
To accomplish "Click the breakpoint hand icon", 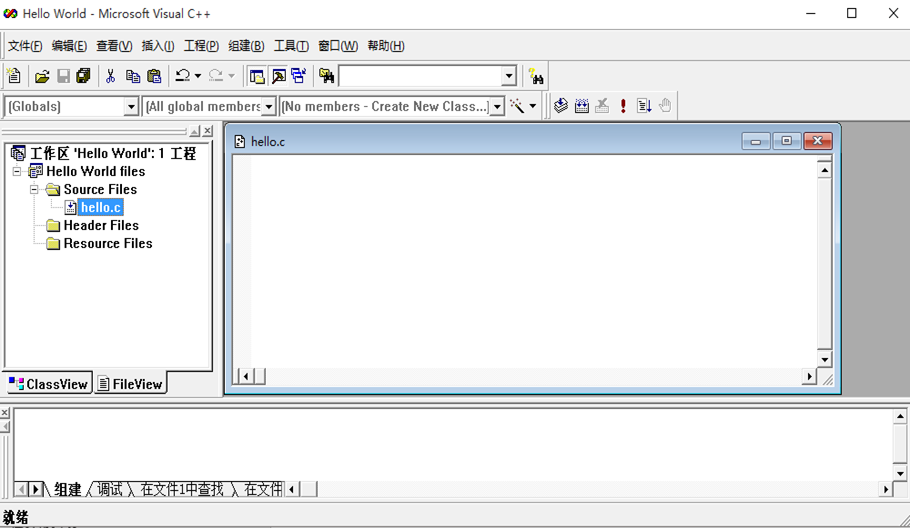I will click(x=665, y=106).
